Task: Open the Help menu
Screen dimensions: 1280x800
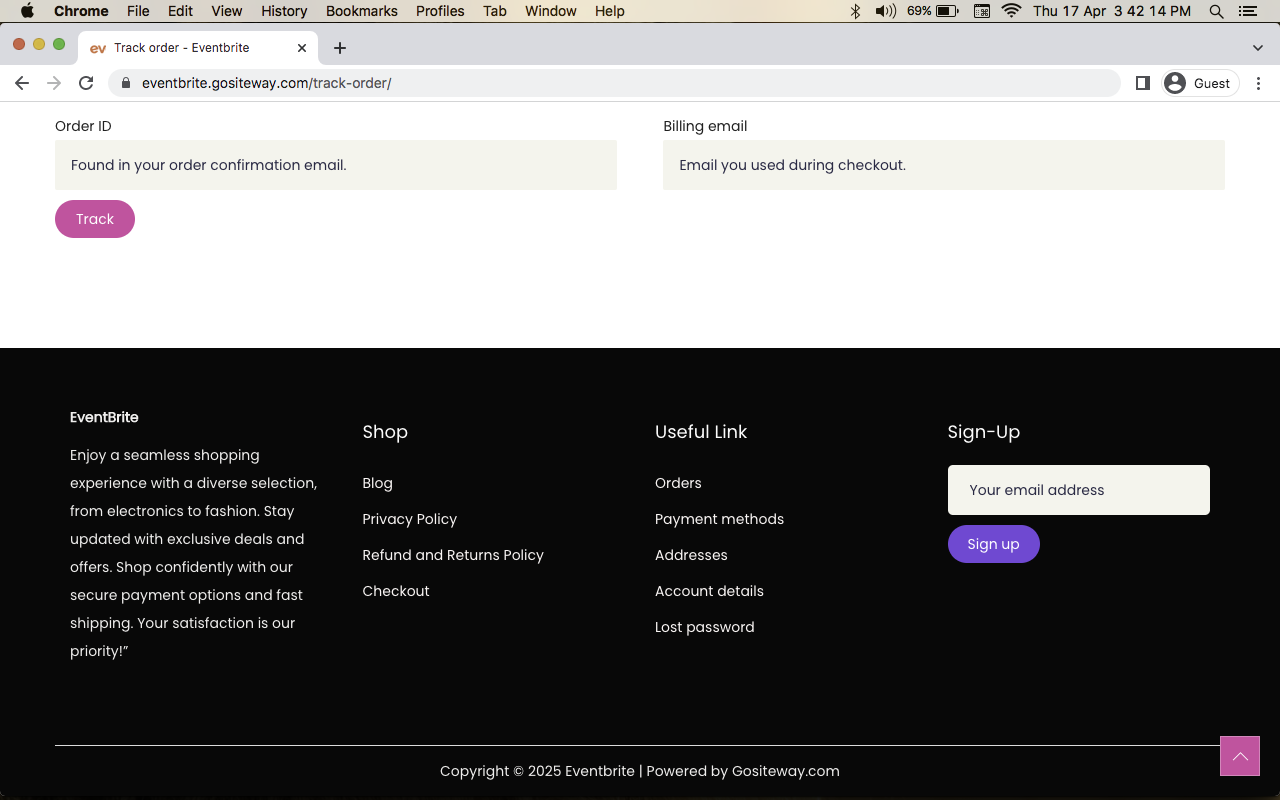Action: (610, 11)
